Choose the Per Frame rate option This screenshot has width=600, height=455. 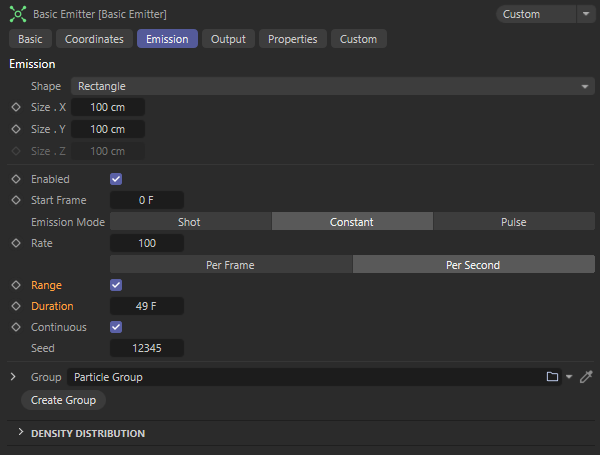(230, 265)
